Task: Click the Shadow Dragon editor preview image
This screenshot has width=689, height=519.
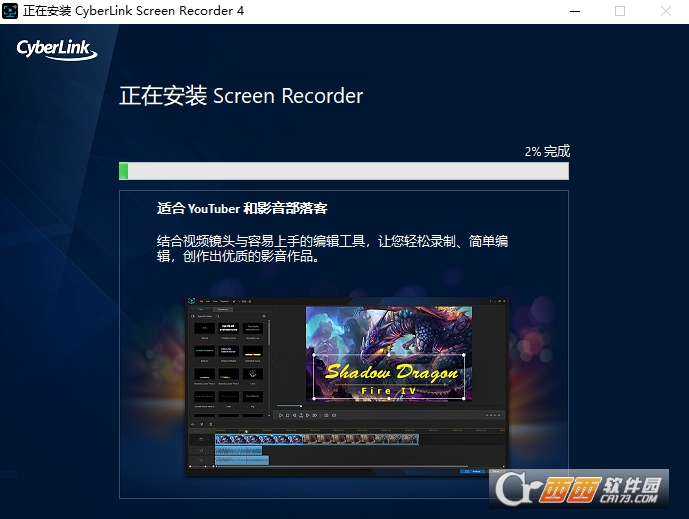Action: pyautogui.click(x=345, y=387)
